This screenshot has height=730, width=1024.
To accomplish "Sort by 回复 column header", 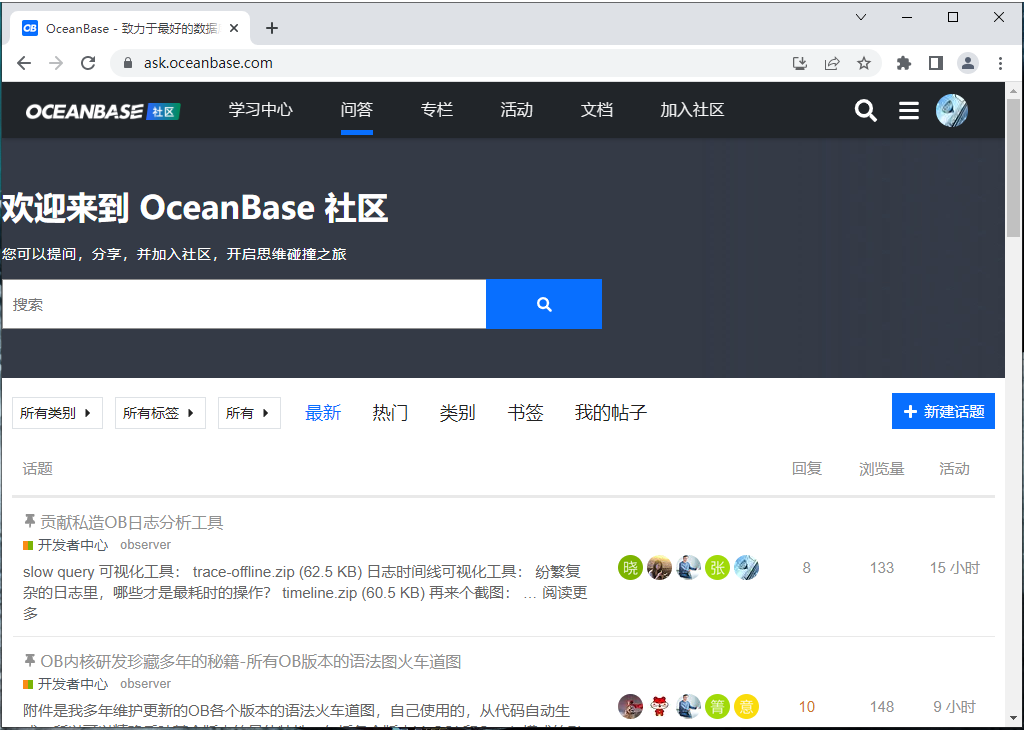I will point(807,469).
